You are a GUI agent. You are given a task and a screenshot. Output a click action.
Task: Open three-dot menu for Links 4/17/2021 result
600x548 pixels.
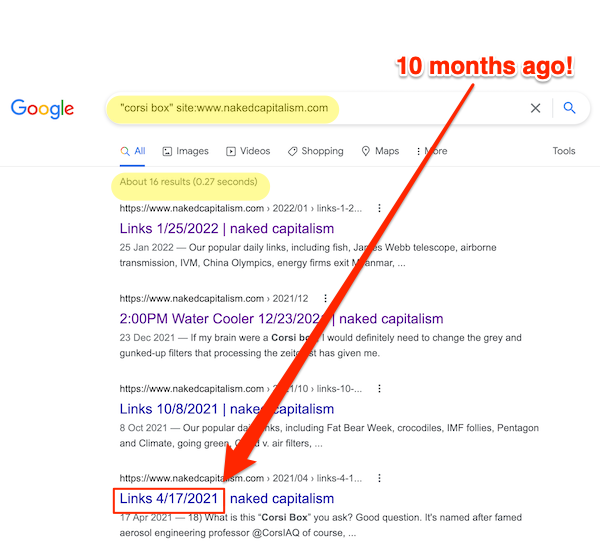(x=379, y=478)
